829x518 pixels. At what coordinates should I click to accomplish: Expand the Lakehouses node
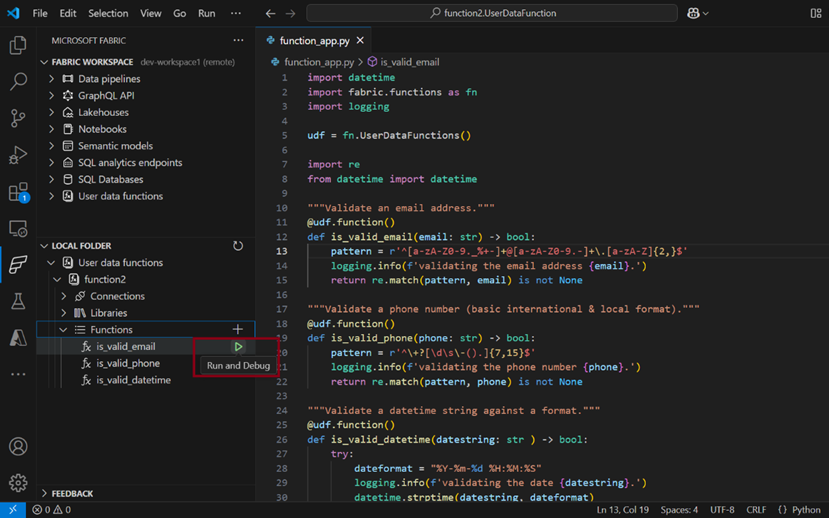[51, 112]
